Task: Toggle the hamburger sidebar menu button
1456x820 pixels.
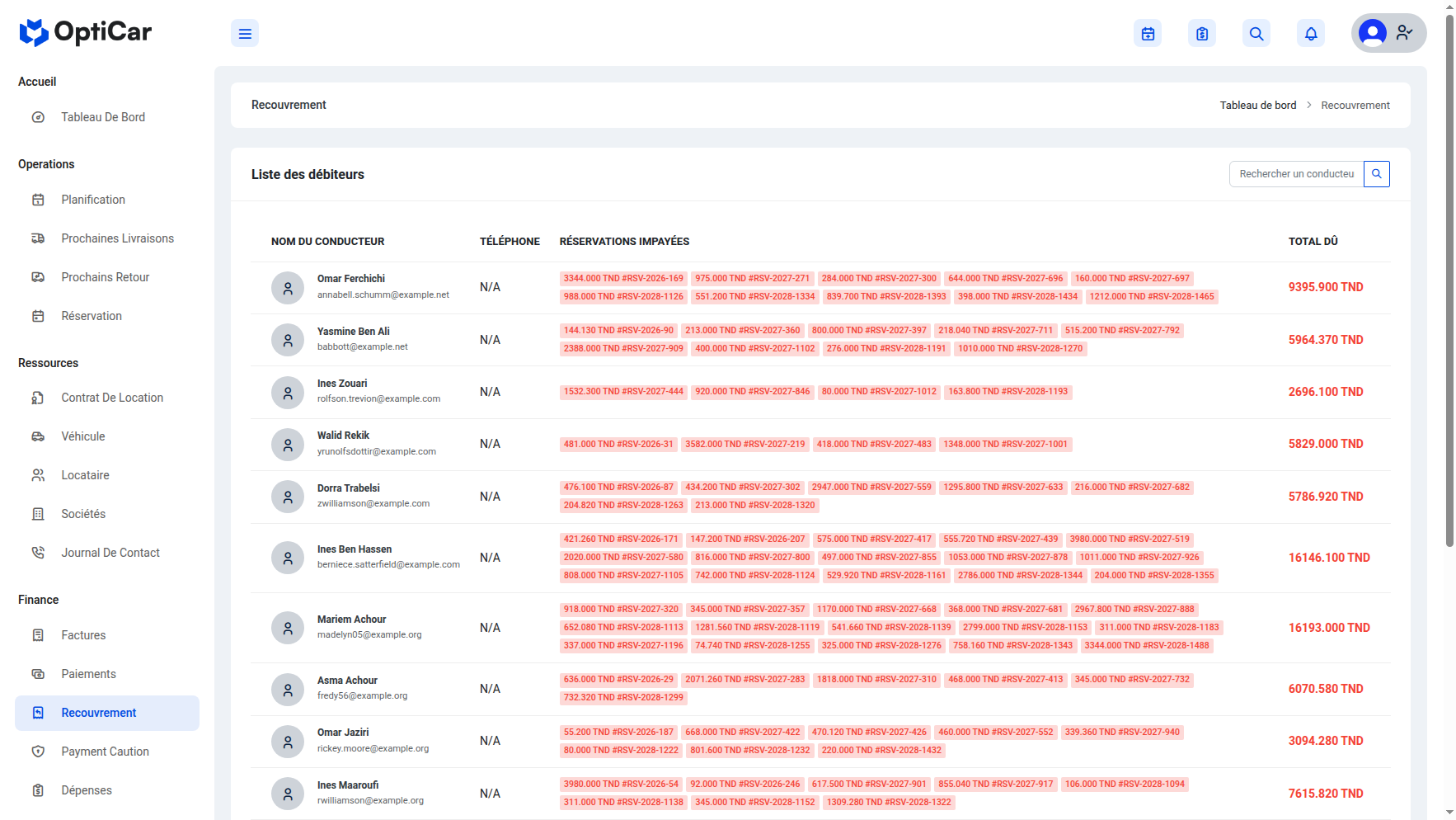Action: 245,34
